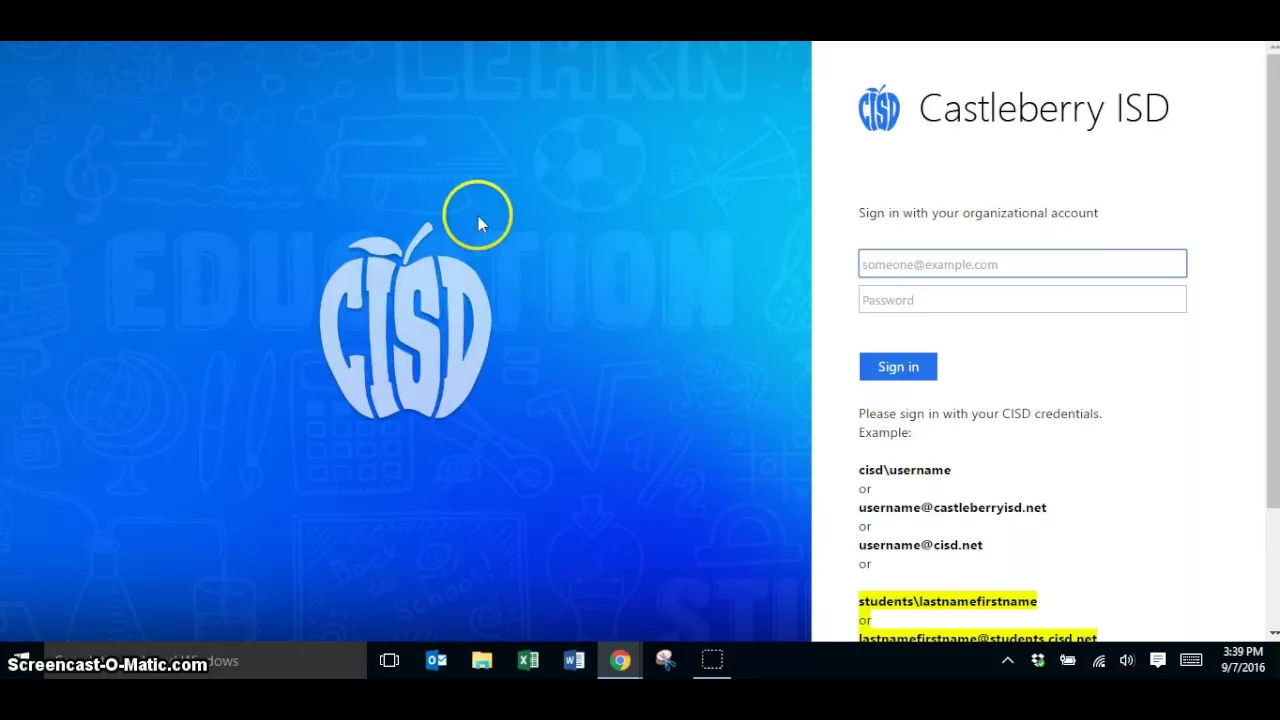Screen dimensions: 1280x720
Task: Open Word from the taskbar
Action: pos(574,661)
